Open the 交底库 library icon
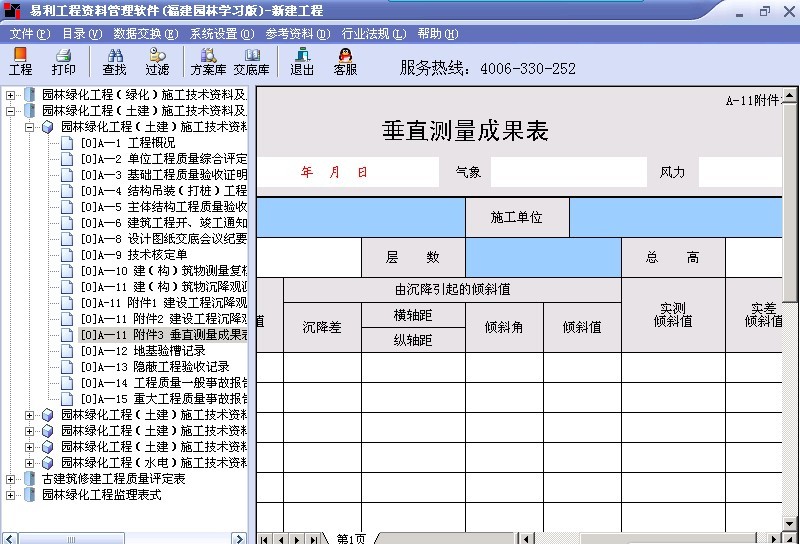The width and height of the screenshot is (800, 544). point(251,61)
